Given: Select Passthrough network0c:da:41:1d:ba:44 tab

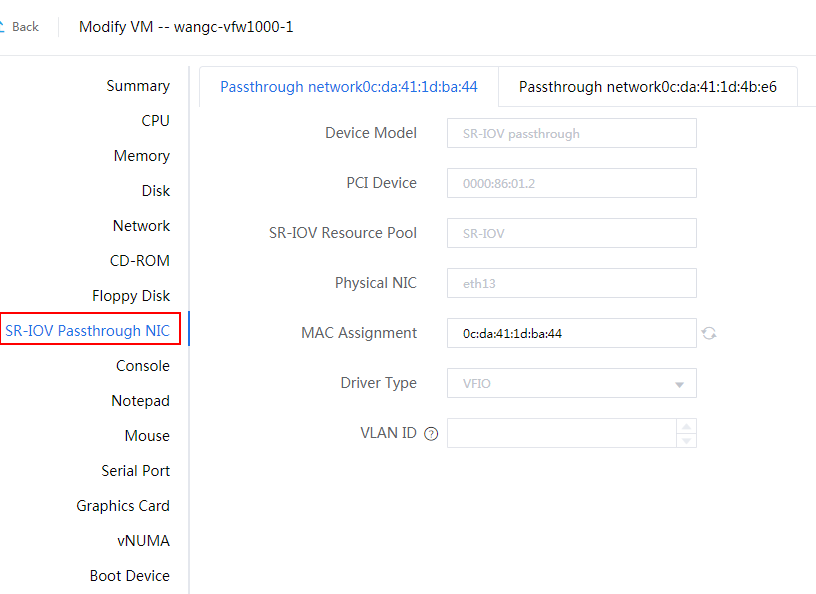Looking at the screenshot, I should (349, 87).
